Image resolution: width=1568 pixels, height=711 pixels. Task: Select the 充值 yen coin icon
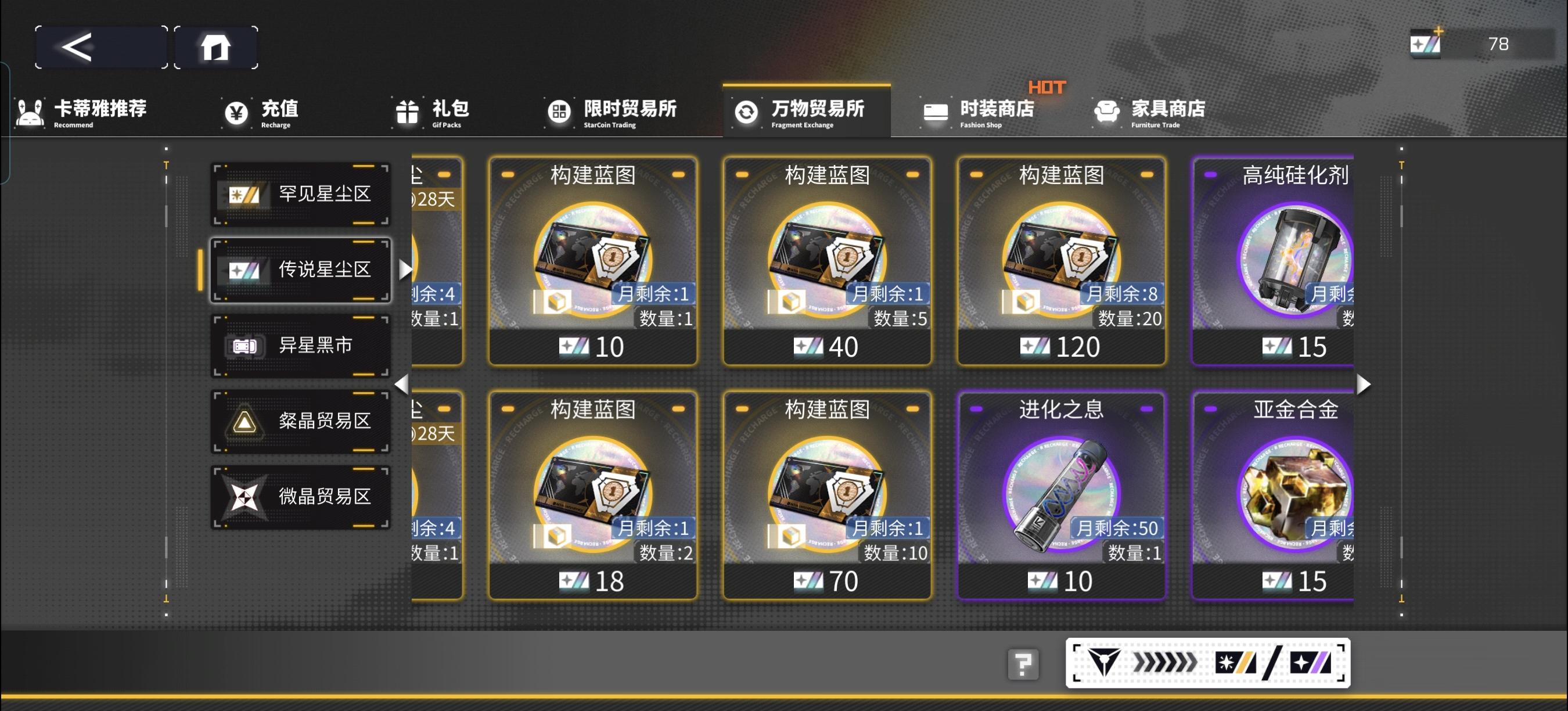coord(237,113)
